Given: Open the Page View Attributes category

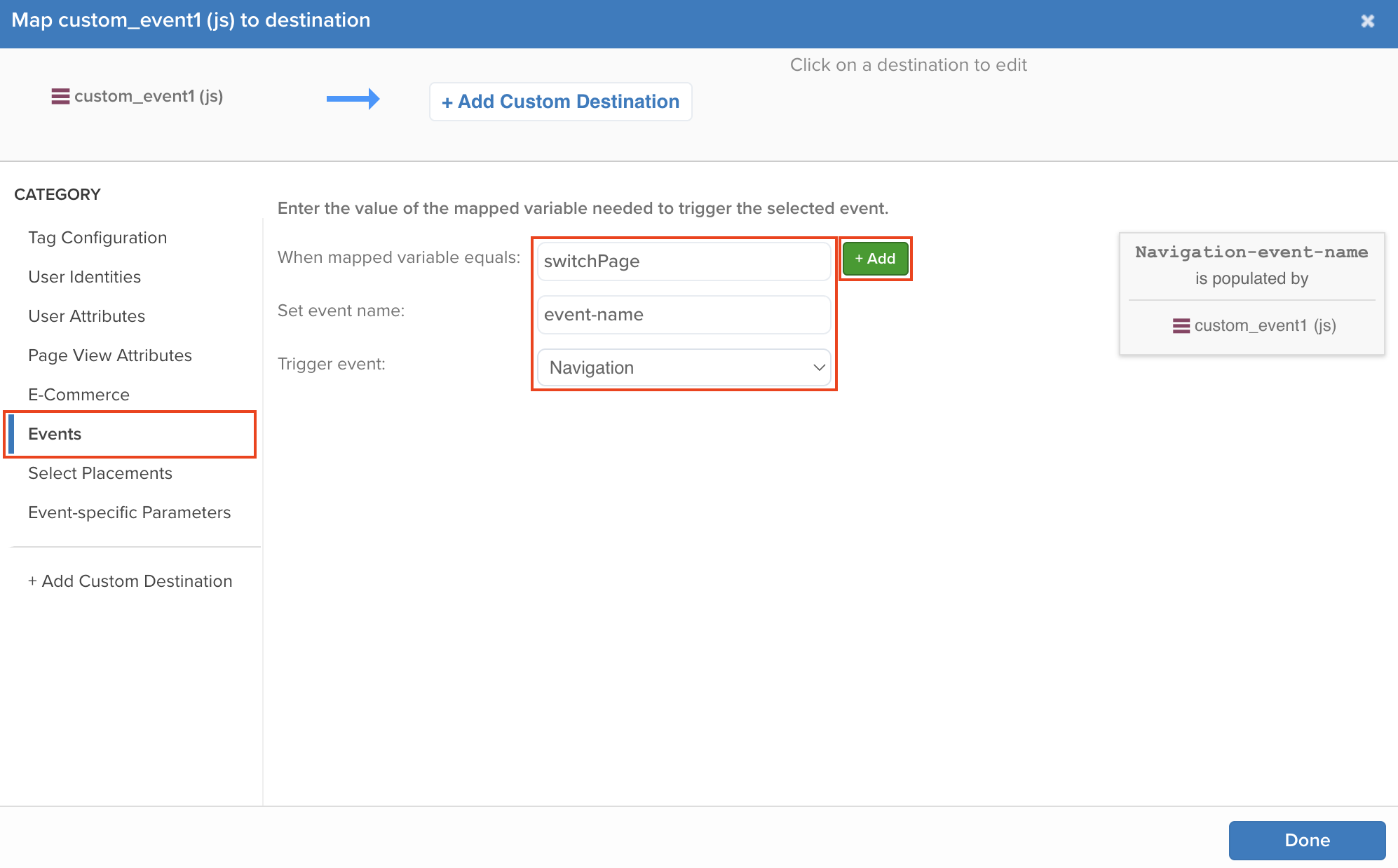Looking at the screenshot, I should (109, 355).
